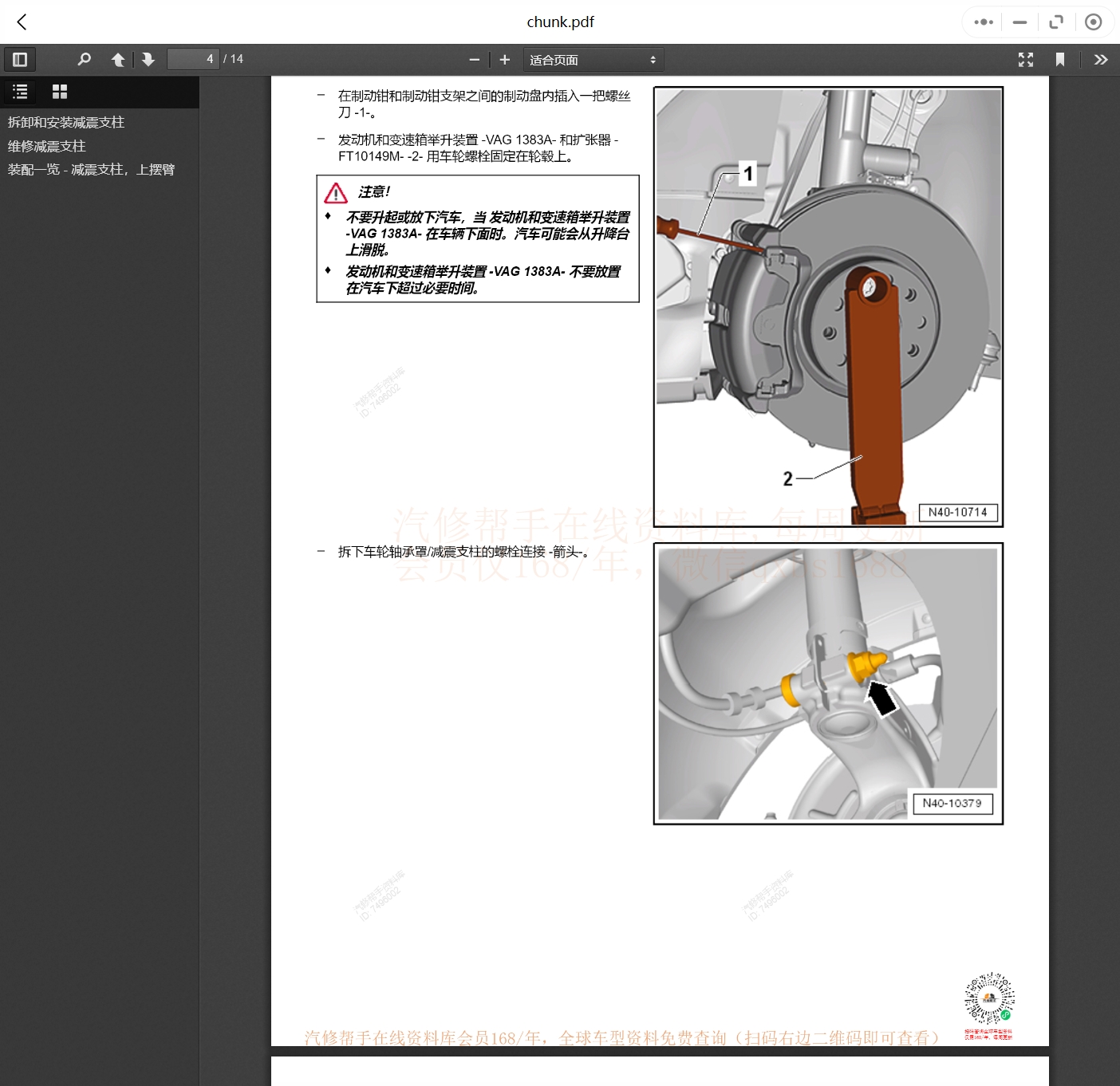Select 装配一览 - 减震支柱，上摆臂 link
This screenshot has width=1120, height=1086.
coord(93,169)
